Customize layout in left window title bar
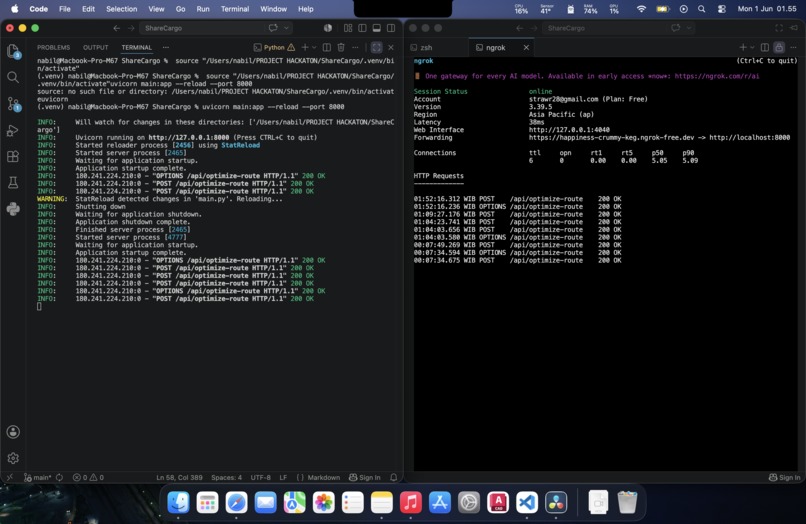Screen dimensions: 806x524 point(348,28)
